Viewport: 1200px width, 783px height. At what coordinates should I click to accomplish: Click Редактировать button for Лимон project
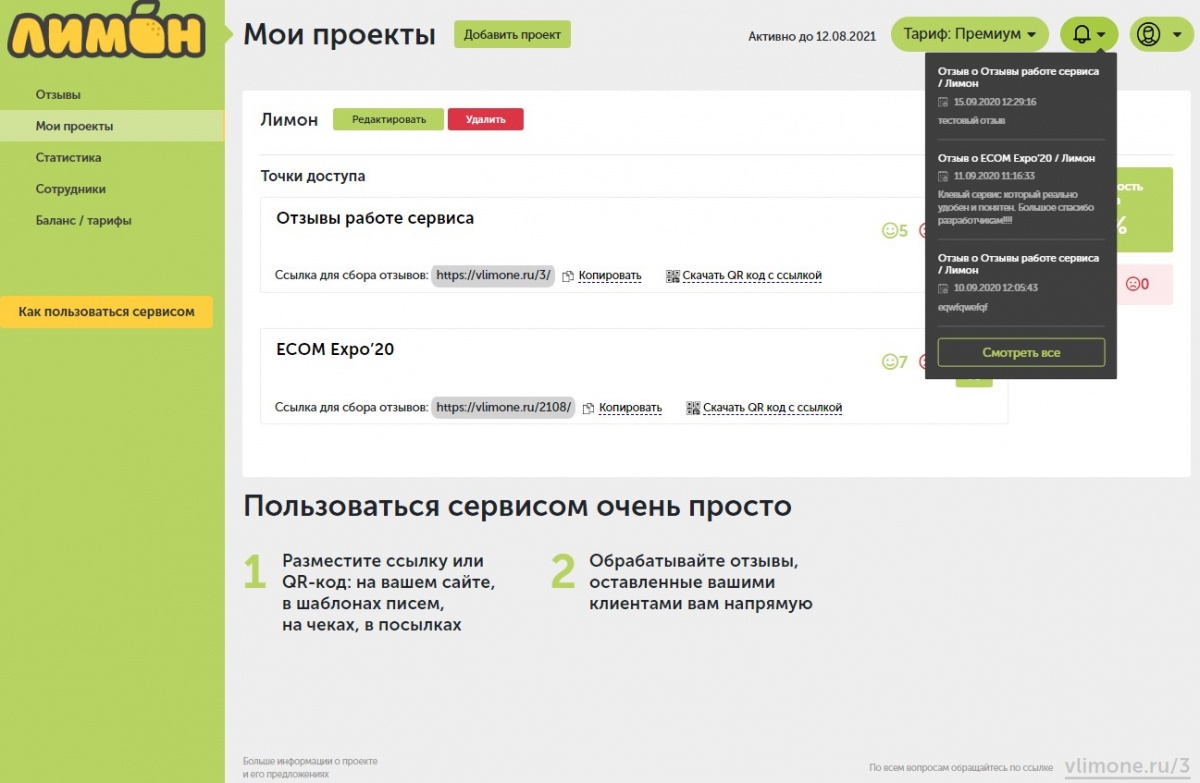388,119
